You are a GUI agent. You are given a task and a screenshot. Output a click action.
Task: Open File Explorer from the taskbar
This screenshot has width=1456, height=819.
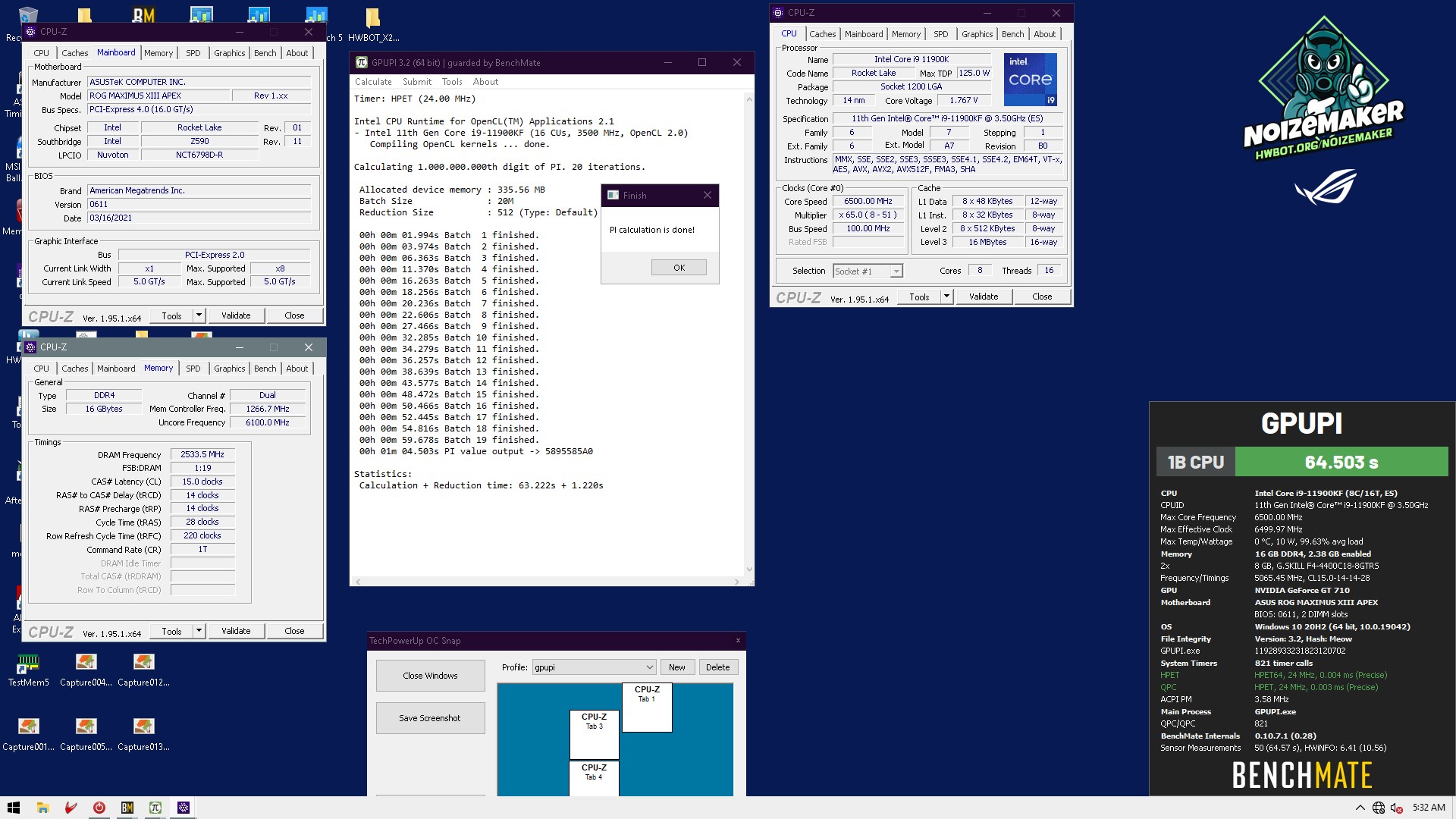(42, 808)
